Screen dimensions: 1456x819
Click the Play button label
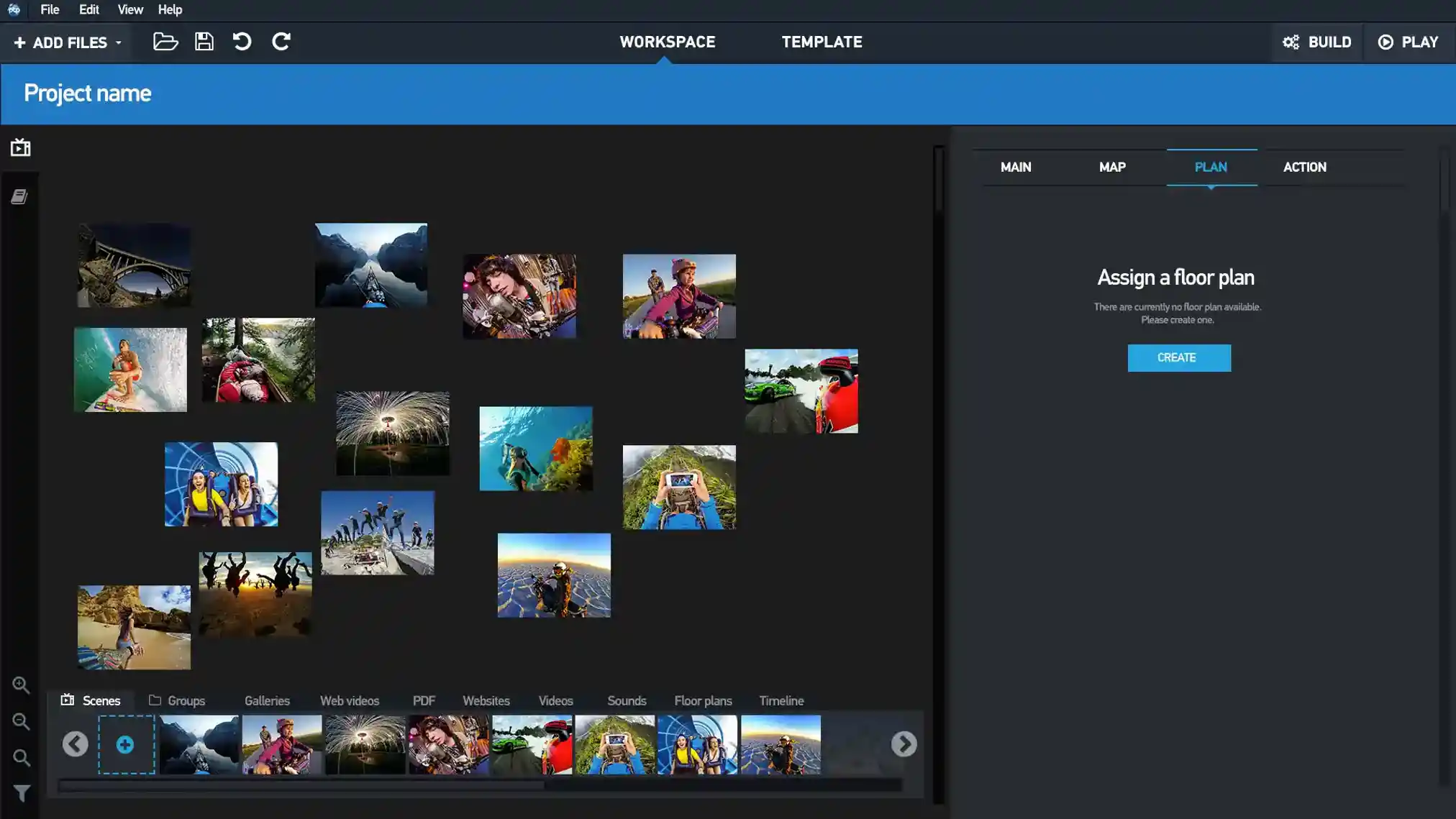pyautogui.click(x=1420, y=42)
